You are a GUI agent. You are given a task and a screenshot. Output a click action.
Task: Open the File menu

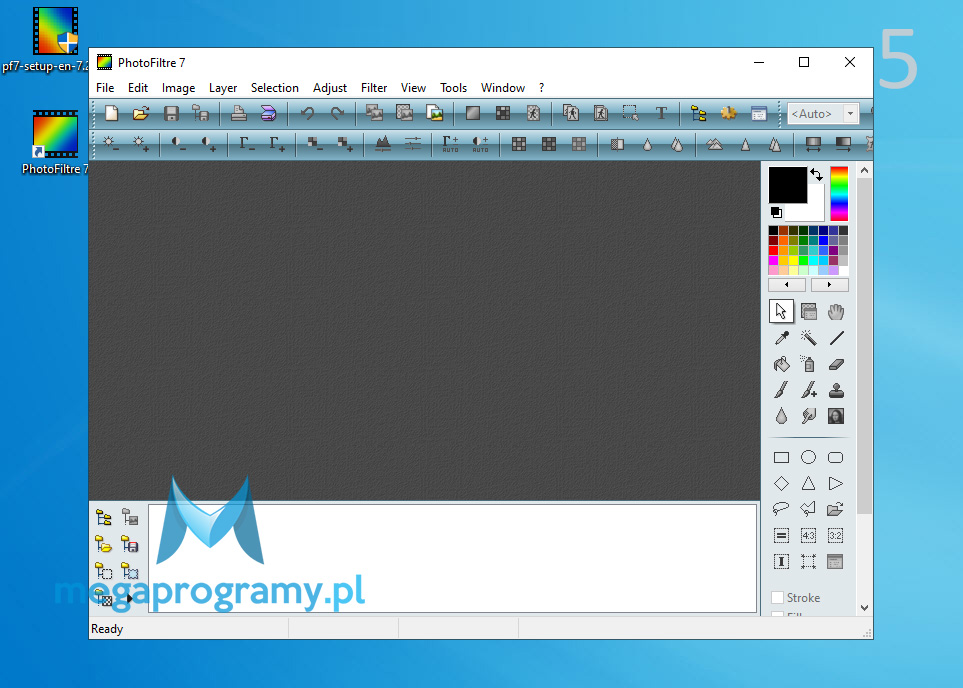[x=105, y=88]
